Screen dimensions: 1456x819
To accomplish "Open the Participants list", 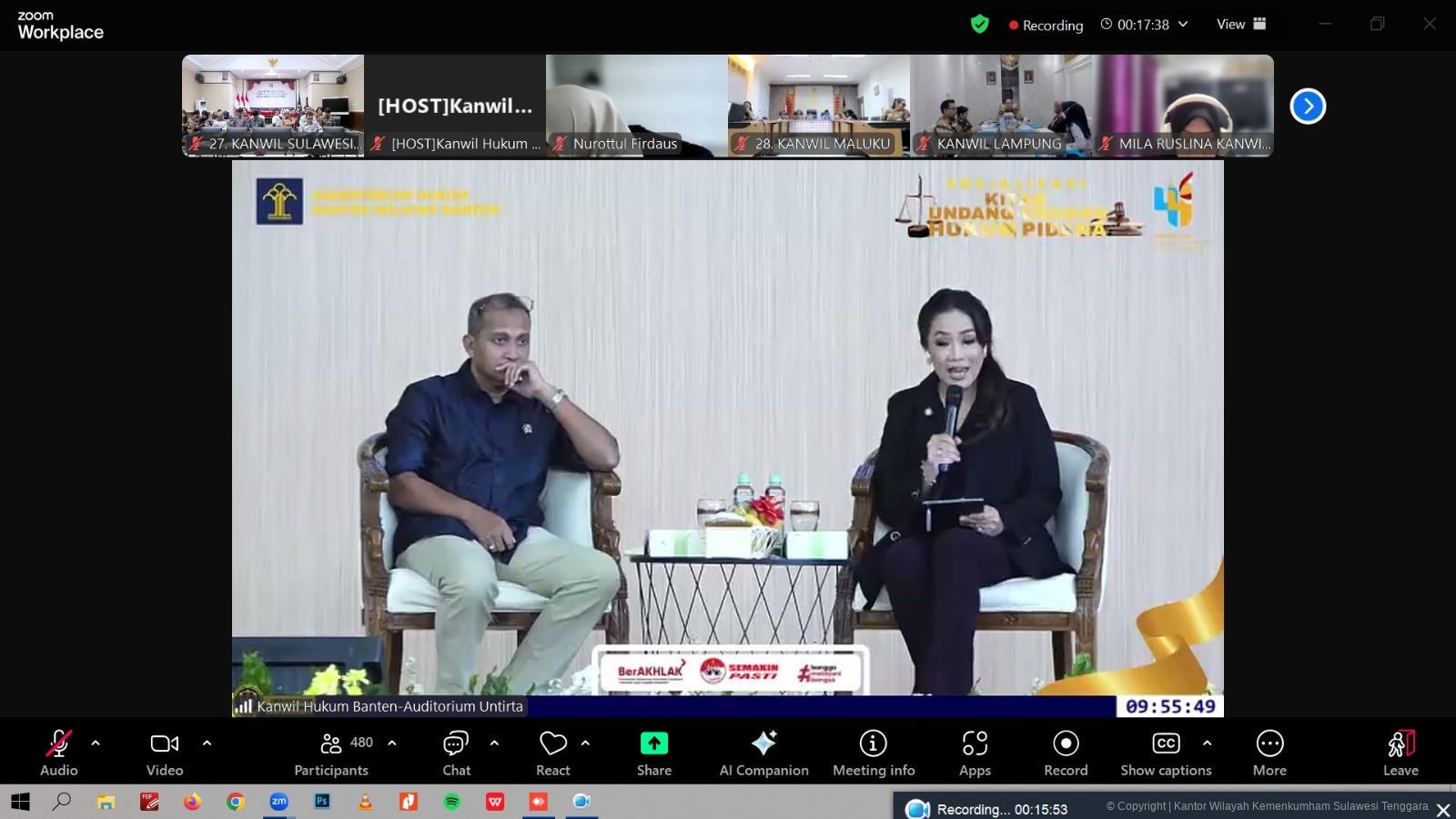I will pos(331,753).
